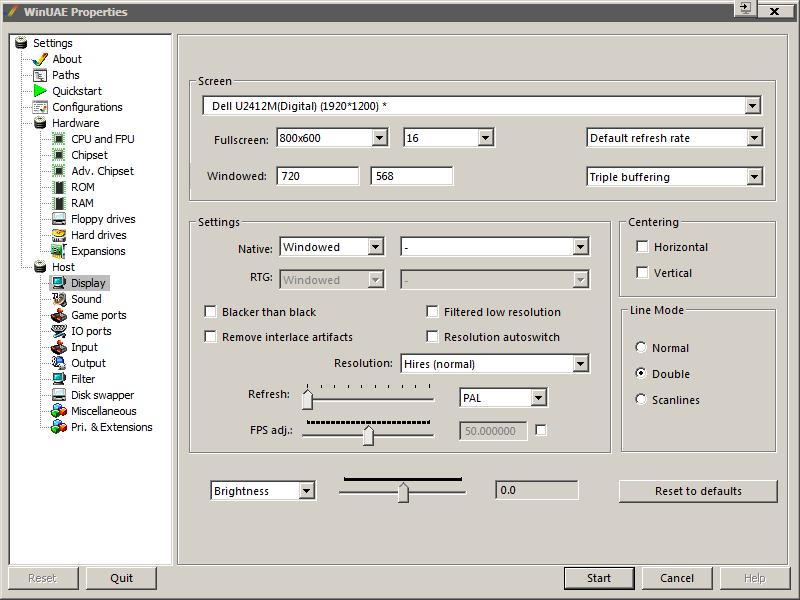Click the Display monitor icon
This screenshot has height=600, width=800.
pyautogui.click(x=59, y=283)
